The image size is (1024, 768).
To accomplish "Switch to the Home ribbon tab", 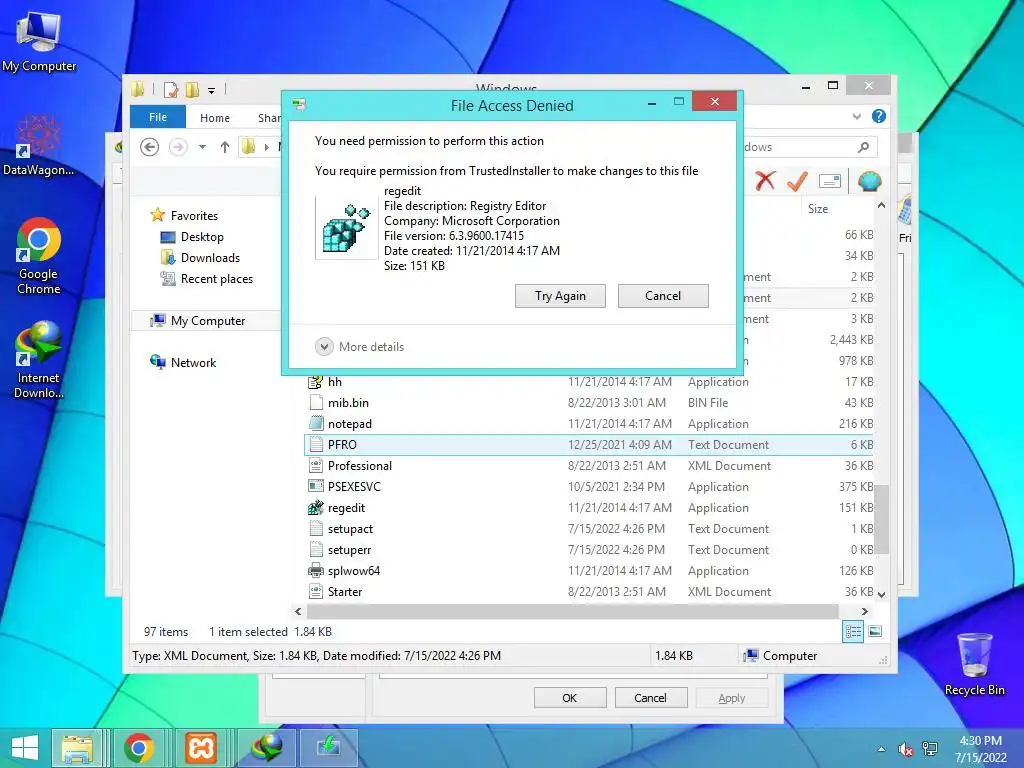I will coord(215,118).
